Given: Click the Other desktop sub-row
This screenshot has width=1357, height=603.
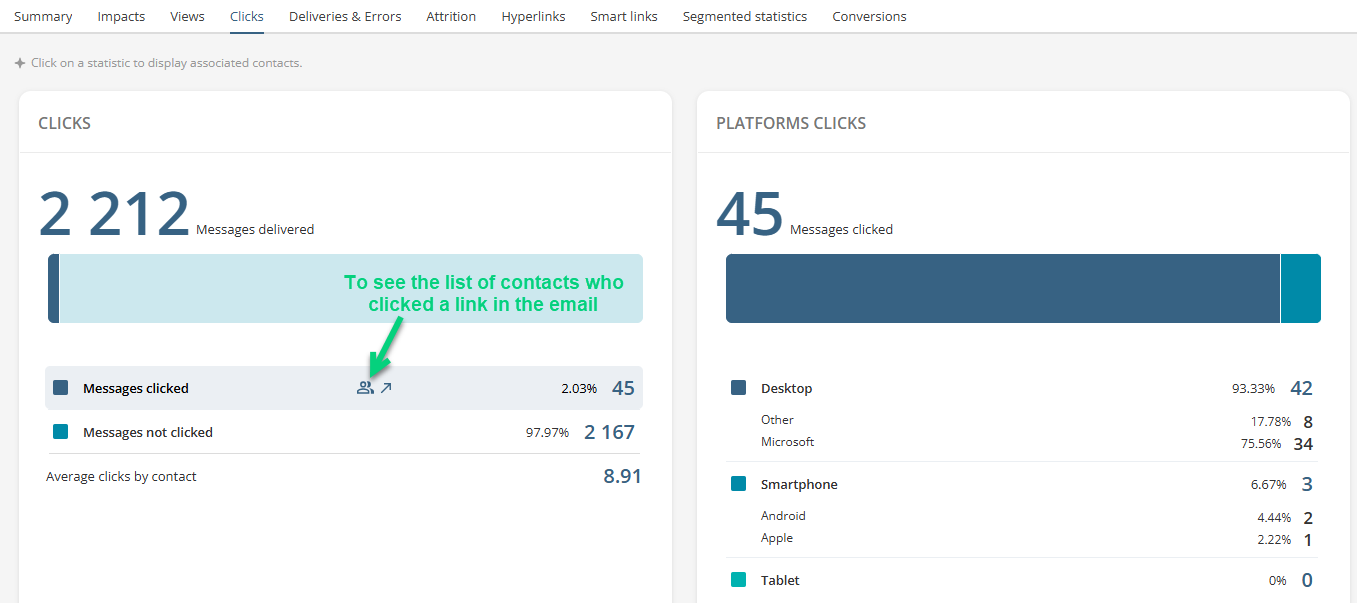Looking at the screenshot, I should 1036,420.
